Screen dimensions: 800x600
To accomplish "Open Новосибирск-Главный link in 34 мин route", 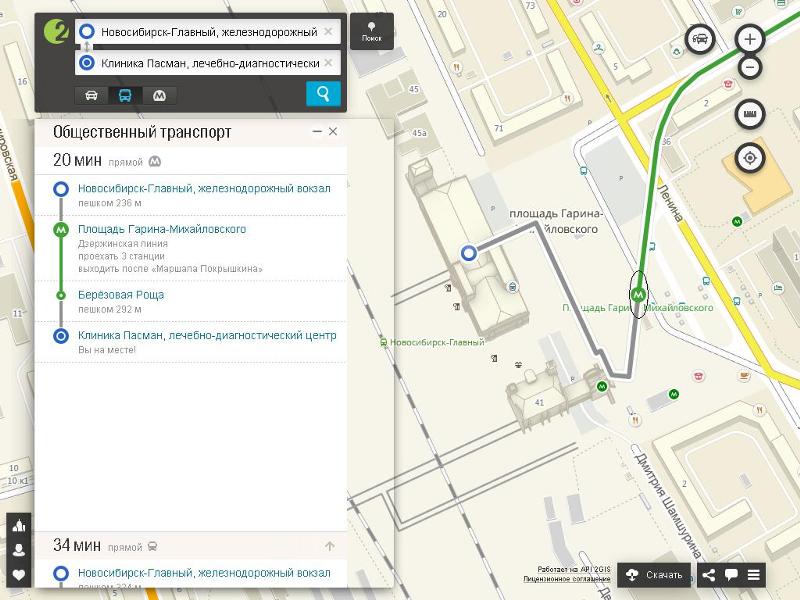I will 204,573.
